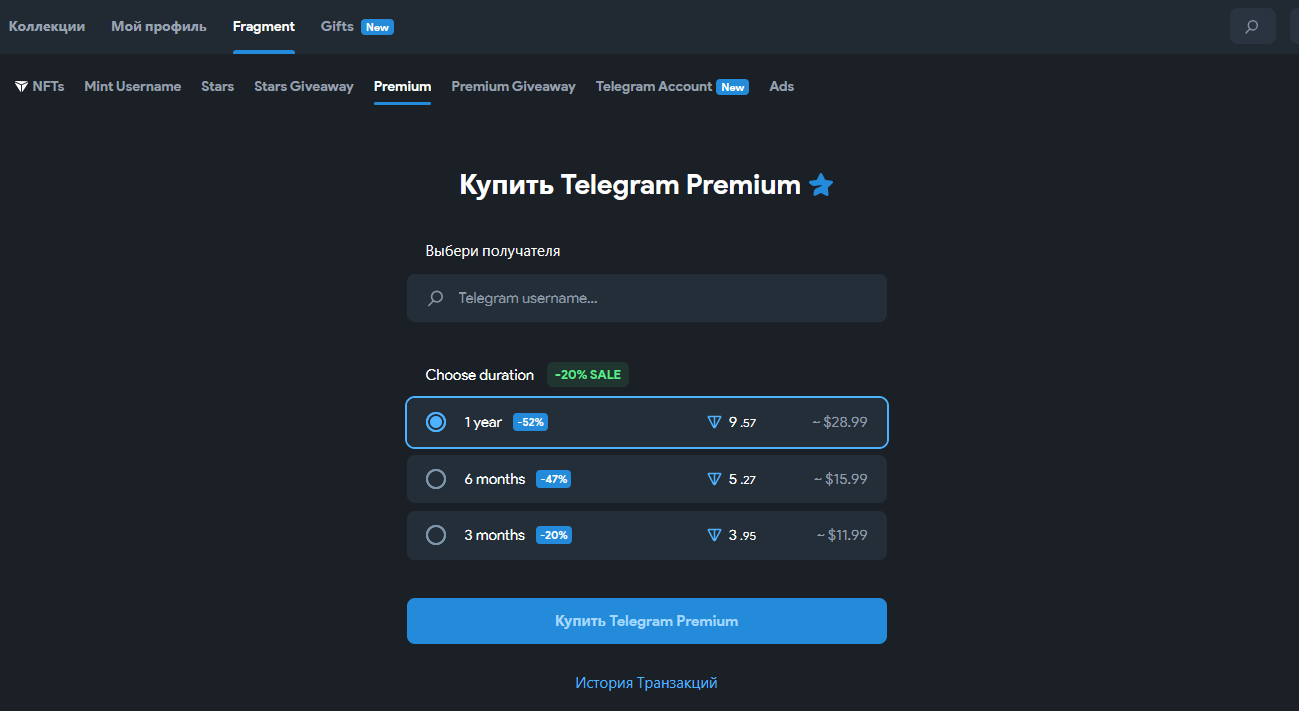
Task: Click the NFTs tab with diamond icon
Action: pyautogui.click(x=39, y=86)
